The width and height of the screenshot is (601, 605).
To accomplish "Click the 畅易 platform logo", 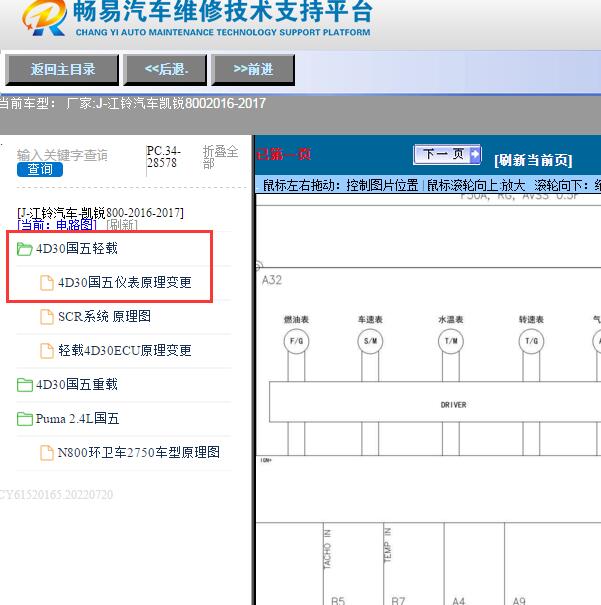I will [x=44, y=18].
